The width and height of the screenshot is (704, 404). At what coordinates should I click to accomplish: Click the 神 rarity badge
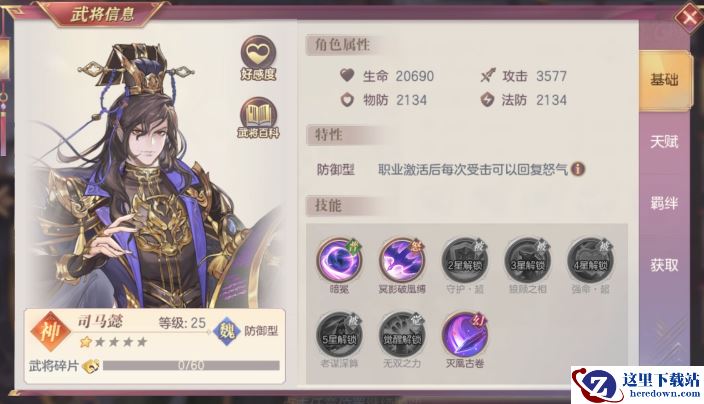click(x=50, y=332)
